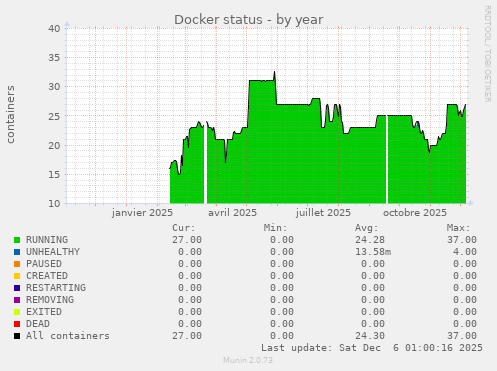
Task: Click the DEAD legend label
Action: click(x=38, y=324)
